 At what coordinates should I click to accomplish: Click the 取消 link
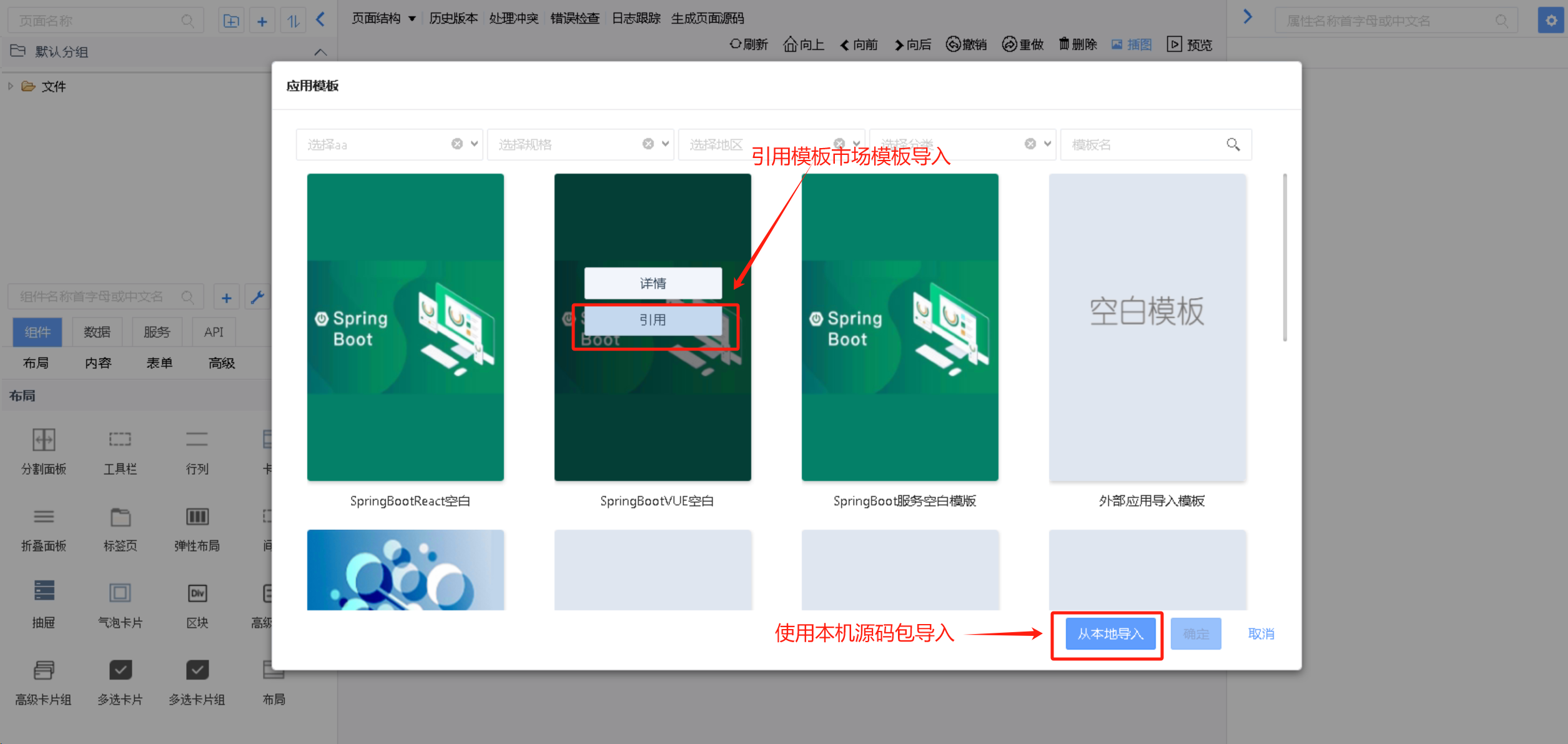point(1261,634)
